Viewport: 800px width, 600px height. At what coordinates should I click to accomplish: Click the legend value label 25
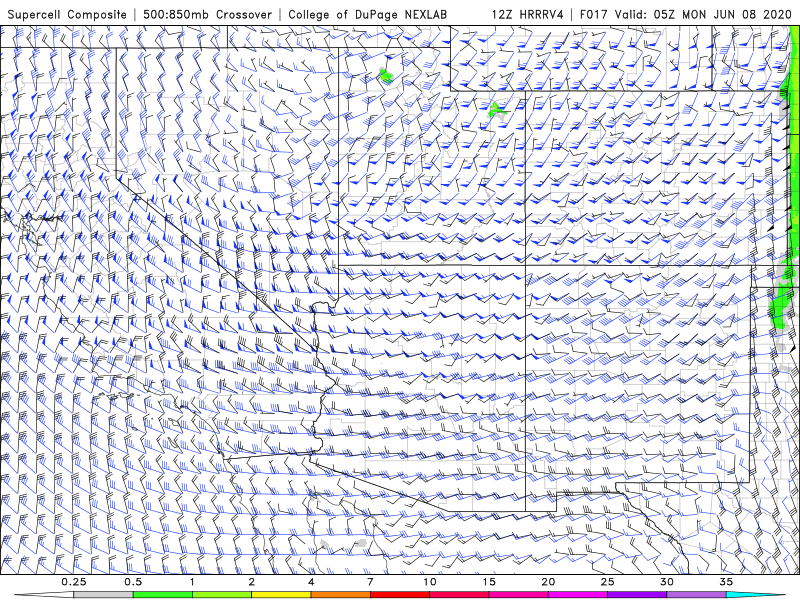607,582
